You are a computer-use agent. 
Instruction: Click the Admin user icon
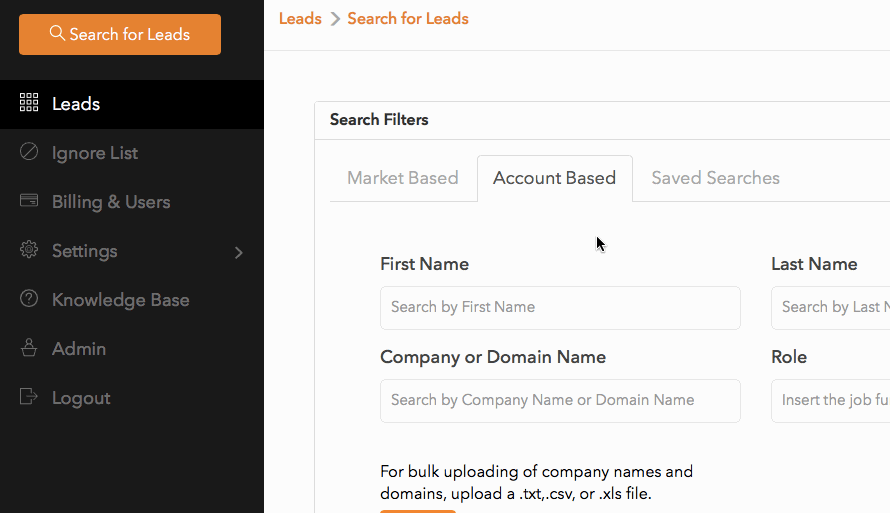click(29, 347)
